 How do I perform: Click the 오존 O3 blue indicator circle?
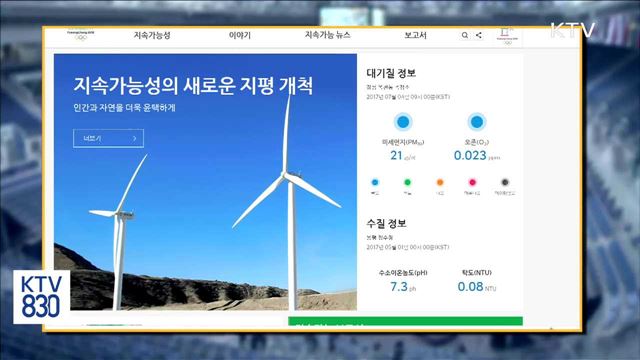tap(477, 122)
